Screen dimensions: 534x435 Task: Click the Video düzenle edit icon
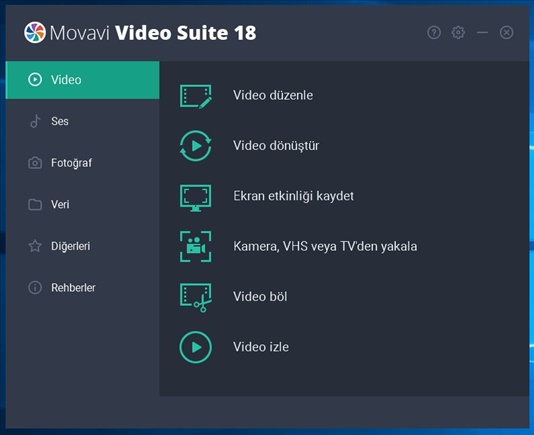click(x=195, y=96)
